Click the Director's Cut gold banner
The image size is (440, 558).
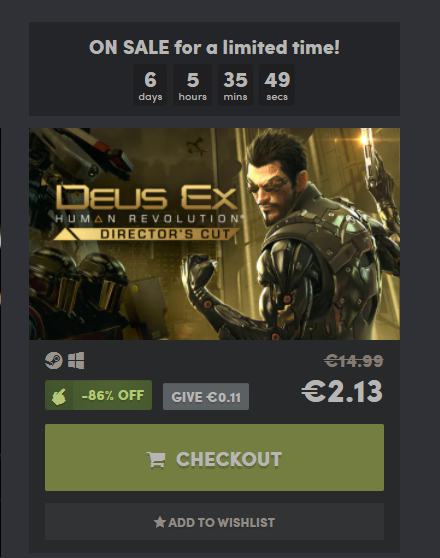pyautogui.click(x=147, y=234)
